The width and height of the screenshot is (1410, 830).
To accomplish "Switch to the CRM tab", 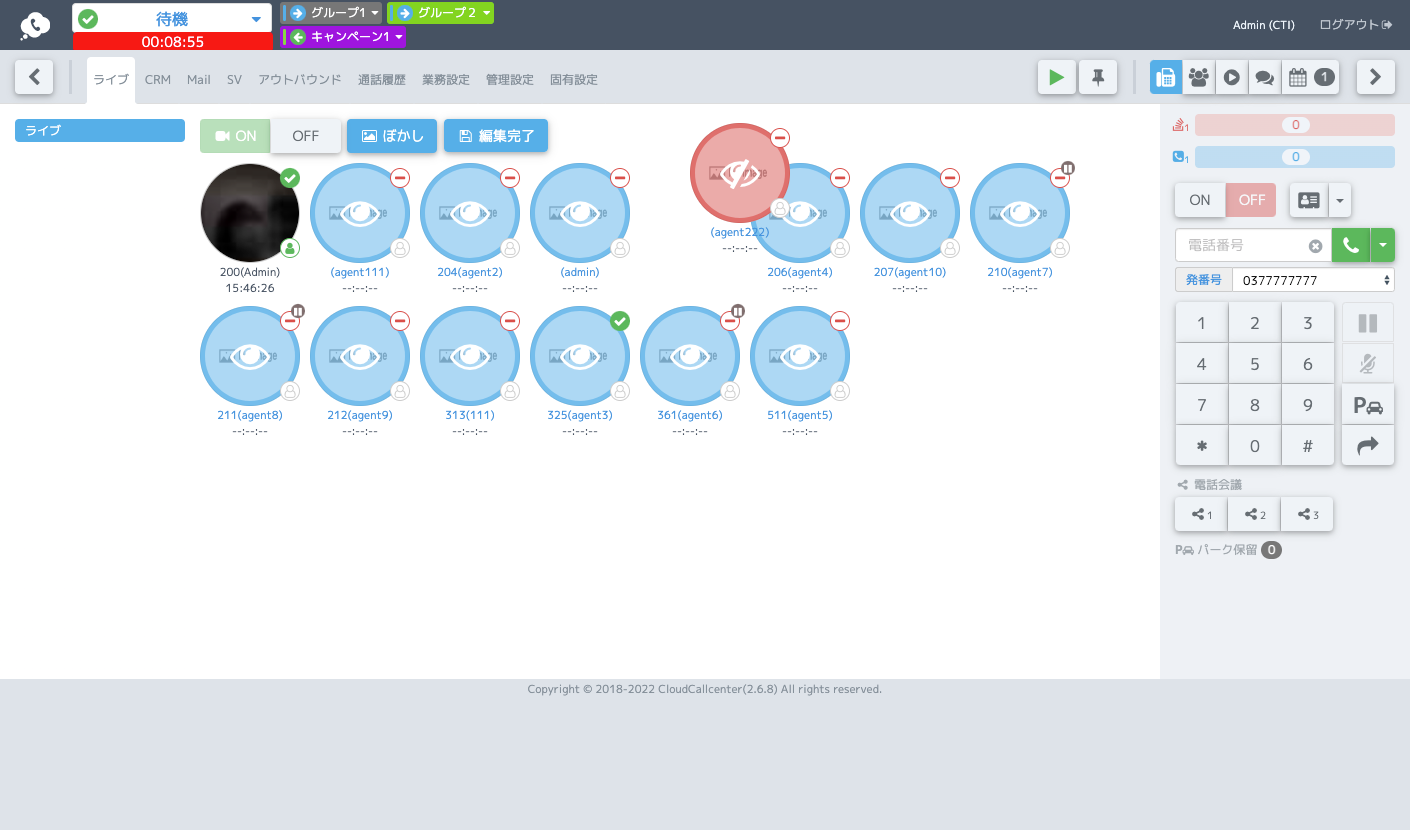I will pyautogui.click(x=158, y=80).
